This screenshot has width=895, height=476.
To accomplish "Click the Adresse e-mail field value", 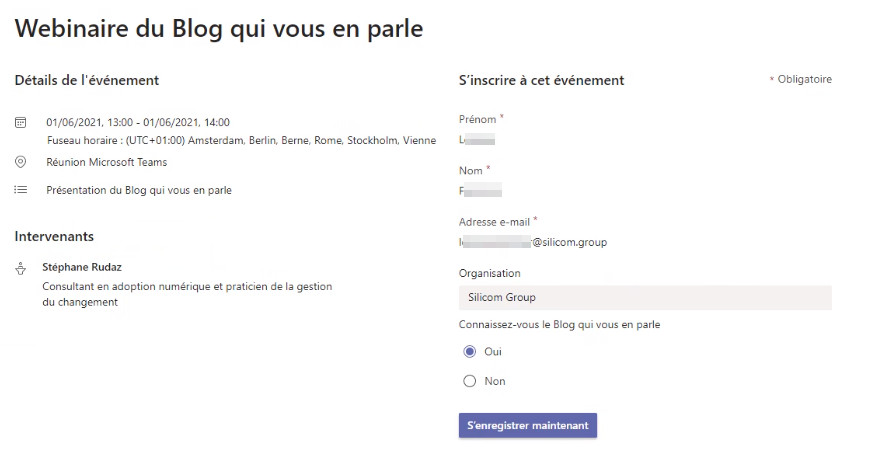I will pyautogui.click(x=533, y=242).
